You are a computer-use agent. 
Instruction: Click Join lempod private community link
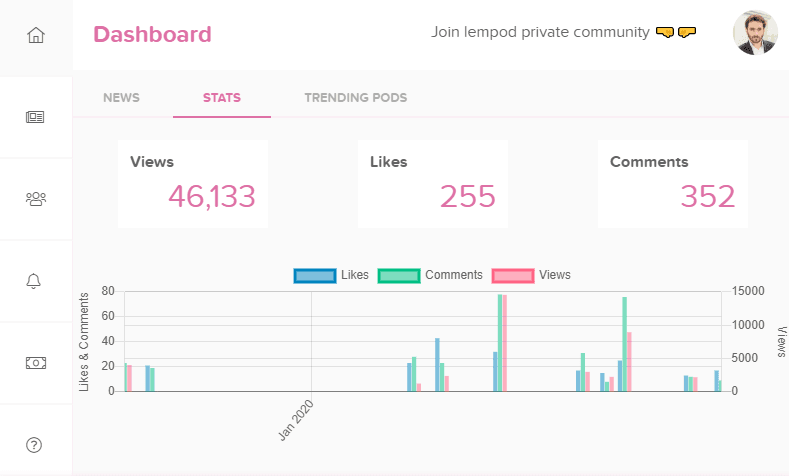click(540, 32)
